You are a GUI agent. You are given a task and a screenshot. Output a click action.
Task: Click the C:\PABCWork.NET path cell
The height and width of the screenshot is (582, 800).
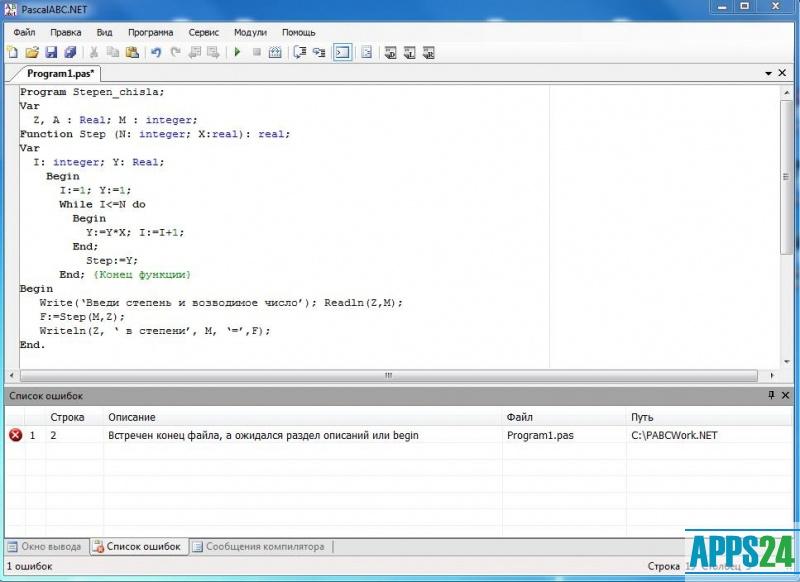[674, 435]
